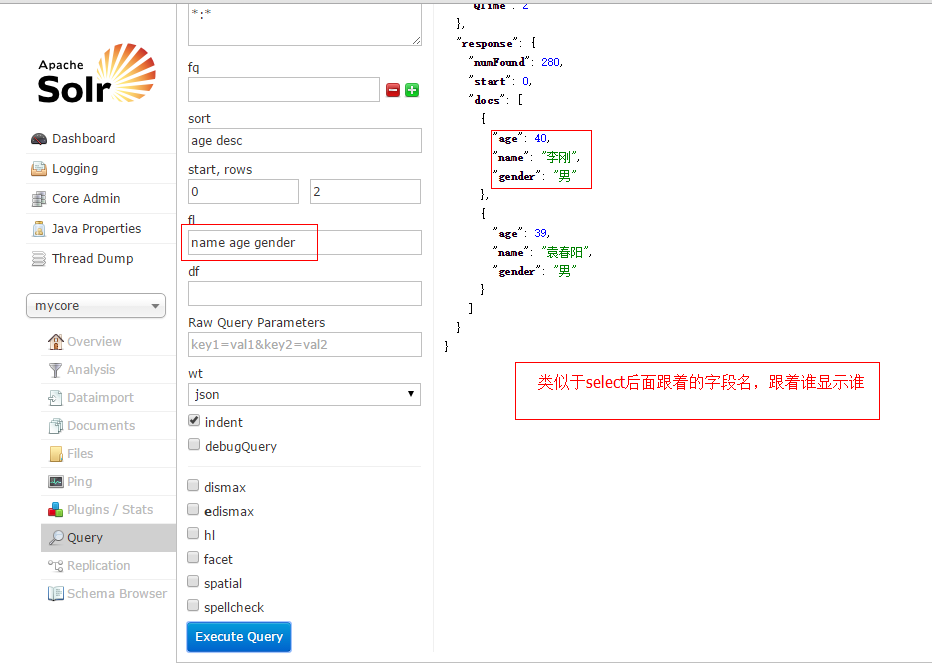
Task: Click the Apache Solr logo
Action: coord(95,75)
